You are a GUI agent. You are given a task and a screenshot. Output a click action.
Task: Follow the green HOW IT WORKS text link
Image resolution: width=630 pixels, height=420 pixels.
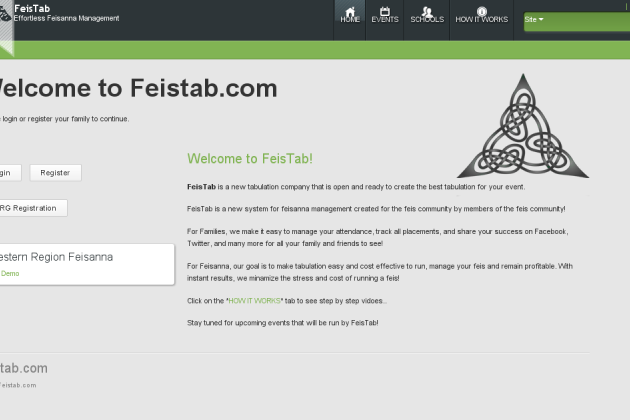coord(254,301)
